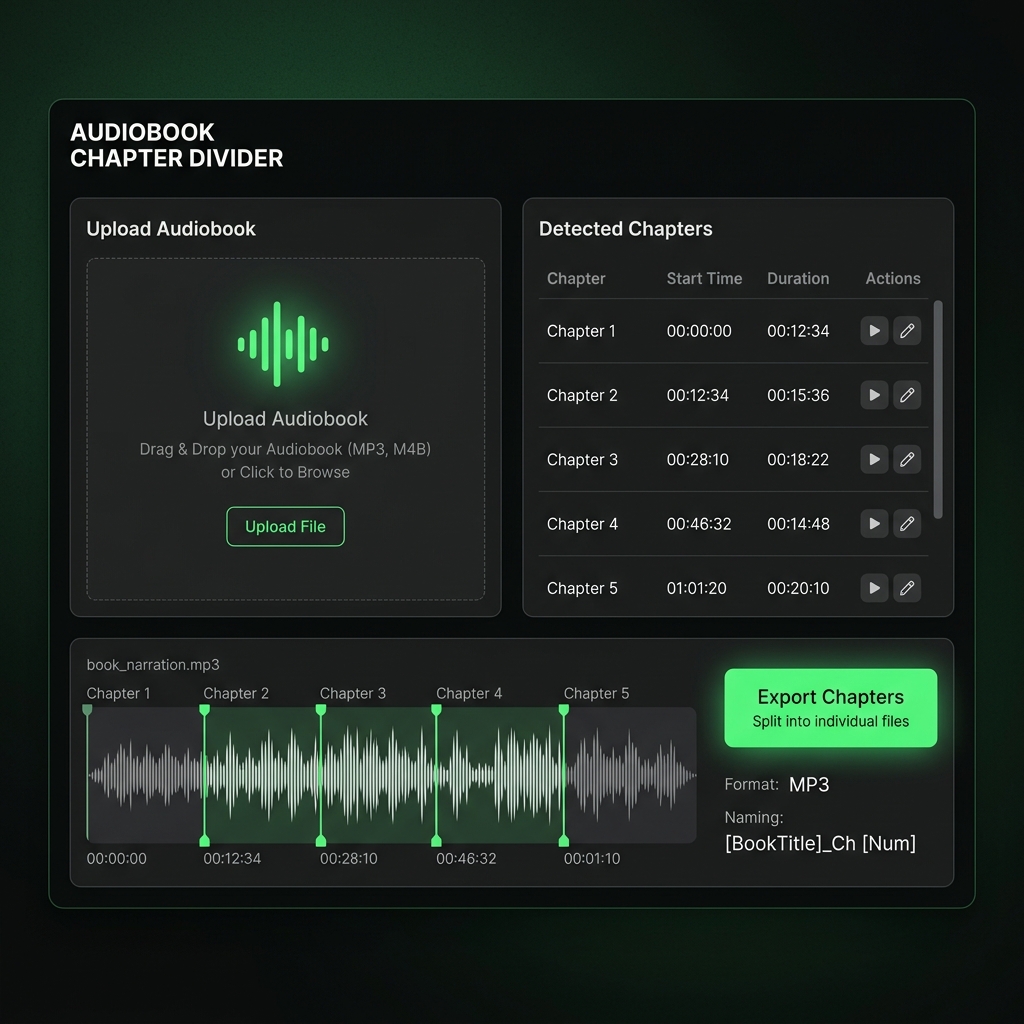Click 'Chapter 4' label above waveform
The height and width of the screenshot is (1024, 1024).
469,693
